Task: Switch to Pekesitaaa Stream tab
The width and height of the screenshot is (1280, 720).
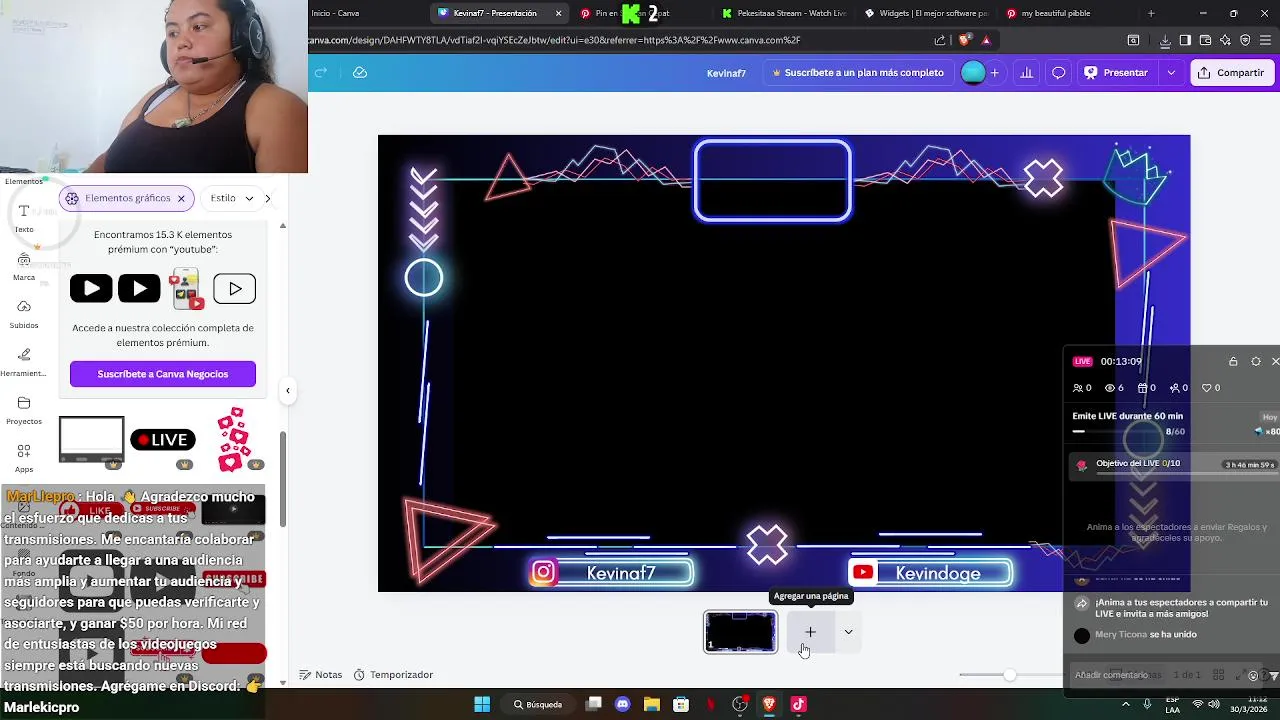Action: pyautogui.click(x=783, y=13)
